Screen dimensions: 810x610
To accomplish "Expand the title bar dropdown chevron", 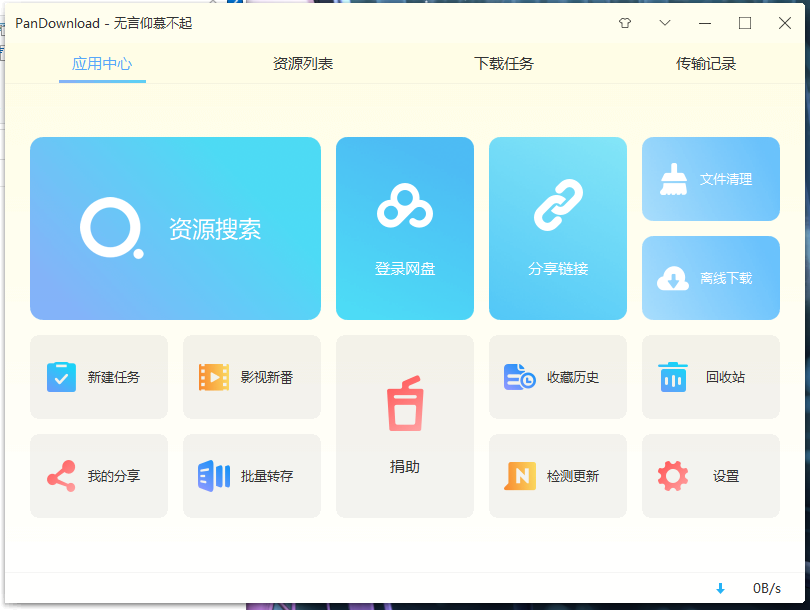I will tap(665, 23).
